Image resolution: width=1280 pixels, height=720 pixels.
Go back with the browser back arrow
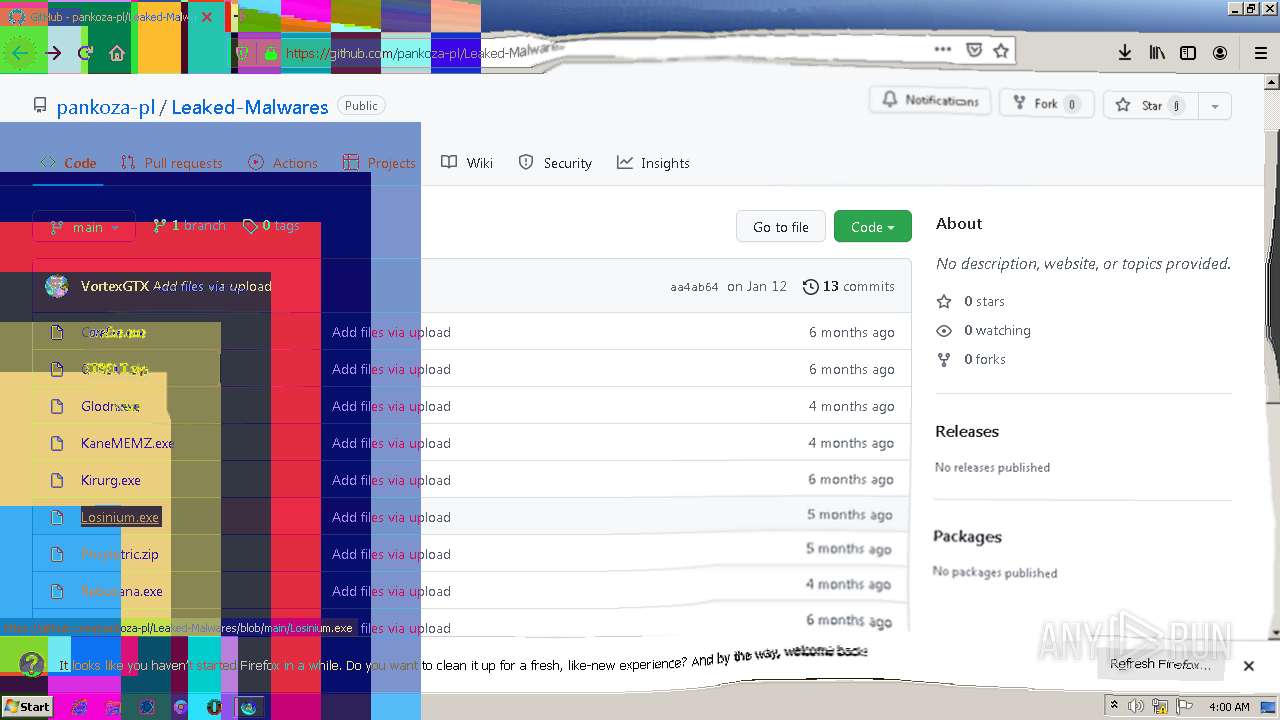pos(20,53)
